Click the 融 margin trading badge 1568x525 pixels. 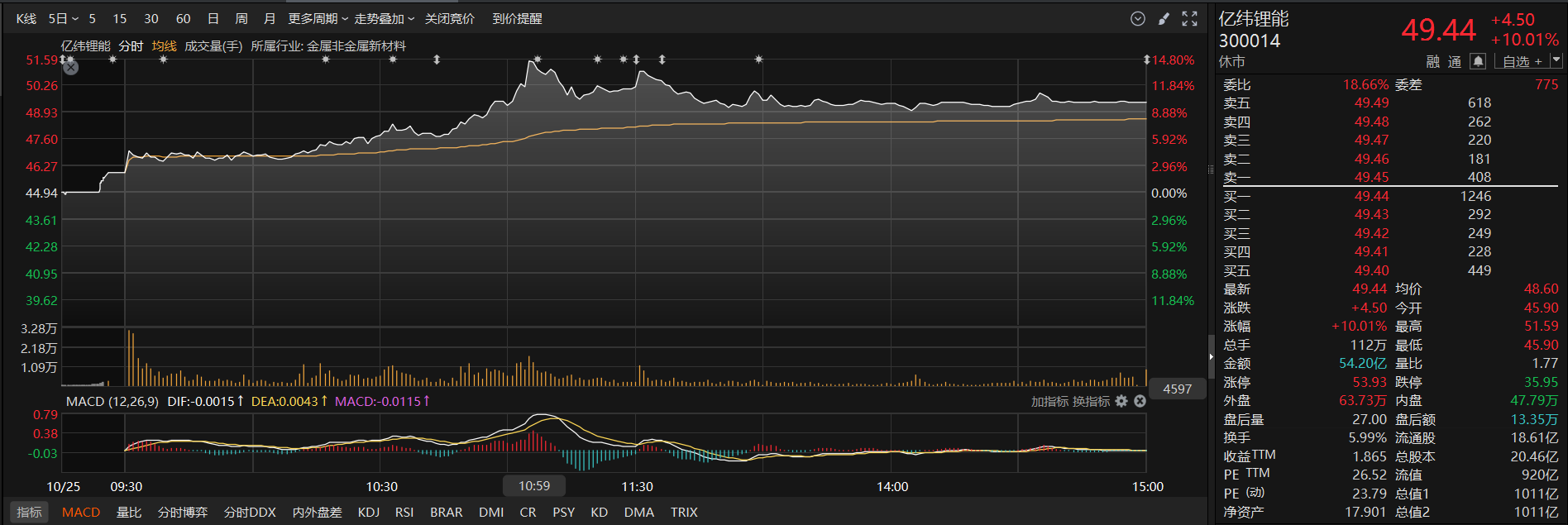pyautogui.click(x=1433, y=62)
